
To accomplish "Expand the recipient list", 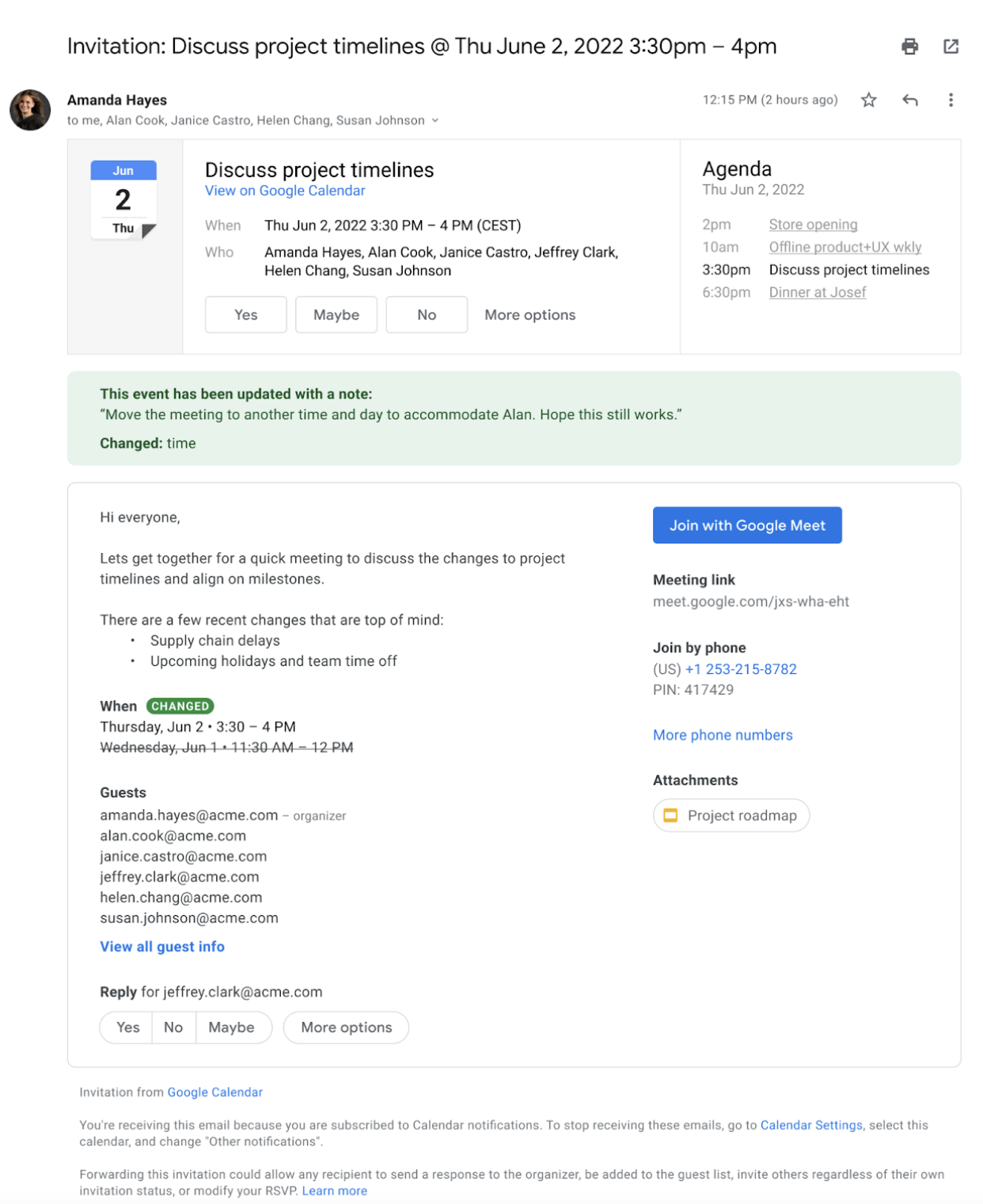I will 434,120.
